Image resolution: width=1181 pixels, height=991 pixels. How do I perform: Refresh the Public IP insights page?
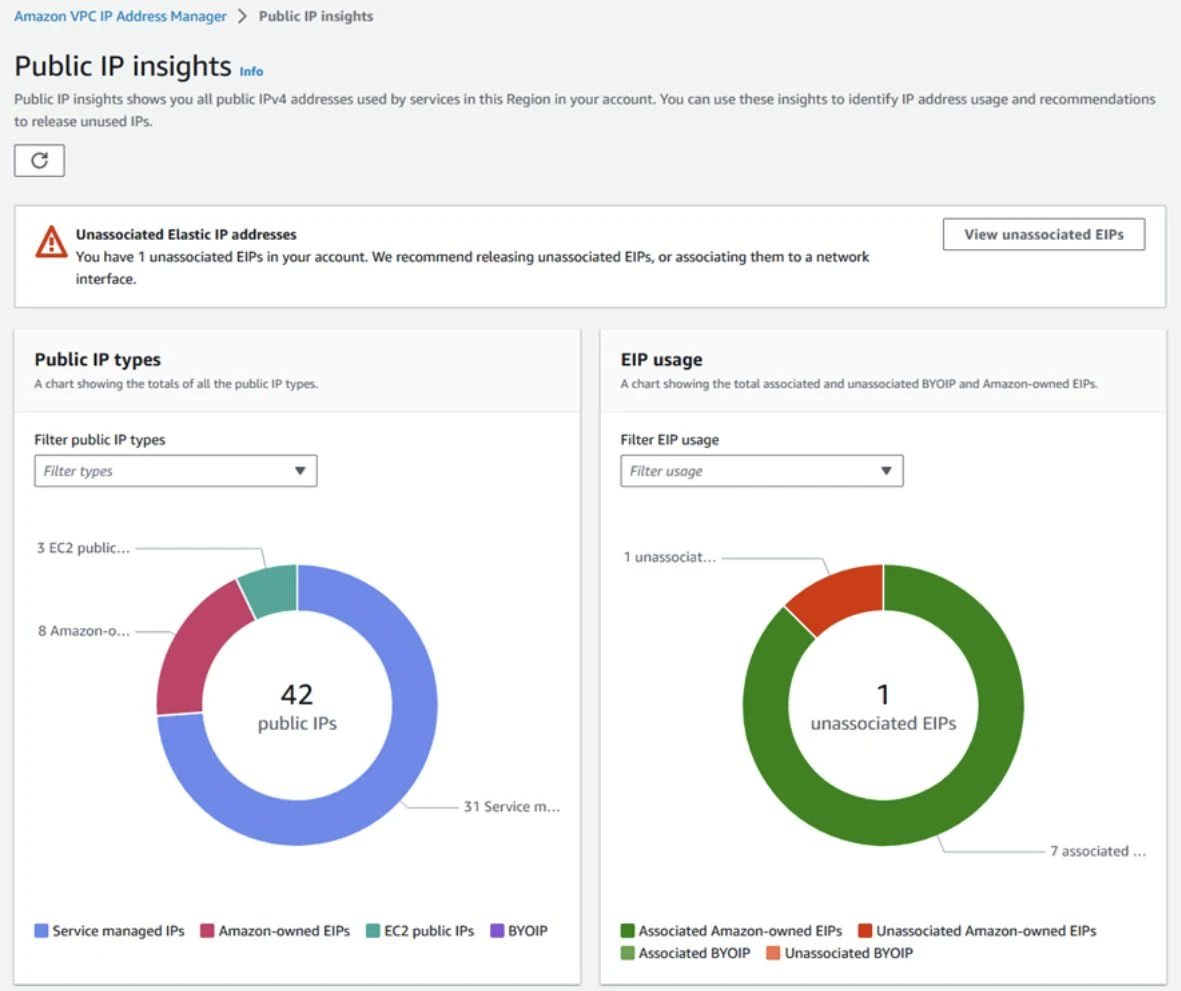[x=39, y=160]
